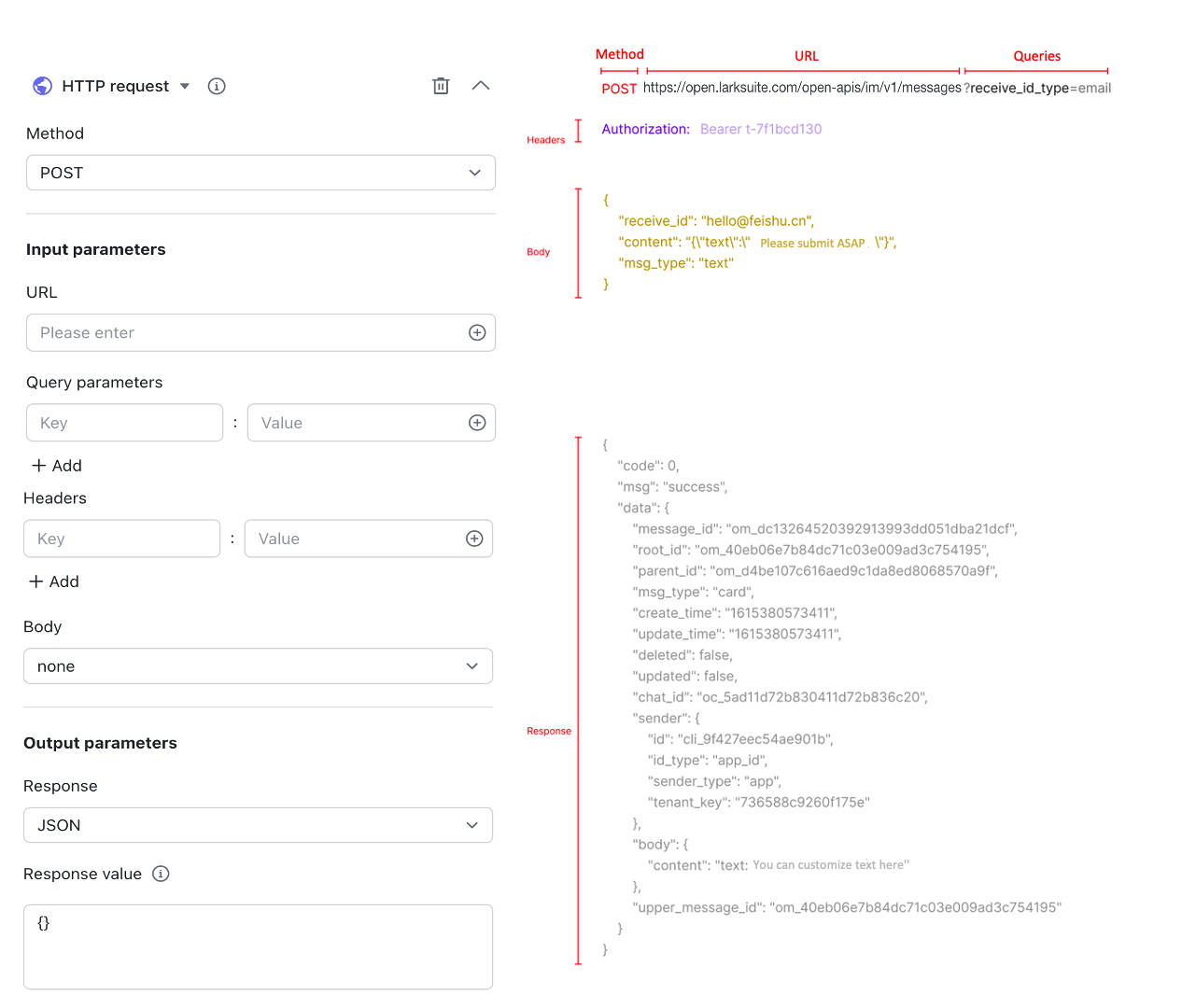Focus the Query parameters Key field
This screenshot has width=1182, height=1008.
coord(124,423)
